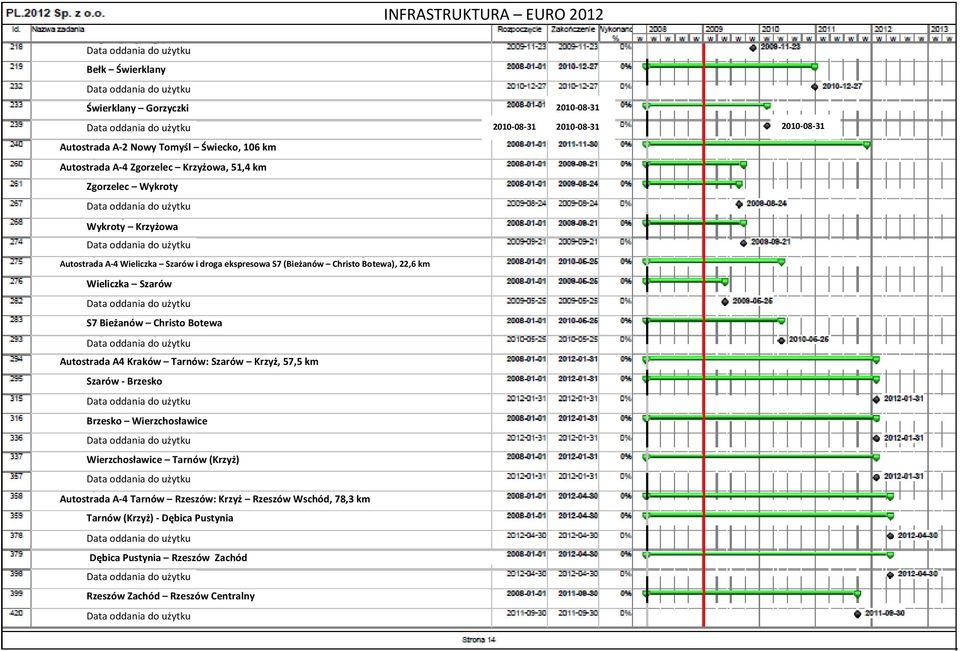
Task: Select the Bełk – Świerklany task name
Action: tap(126, 70)
